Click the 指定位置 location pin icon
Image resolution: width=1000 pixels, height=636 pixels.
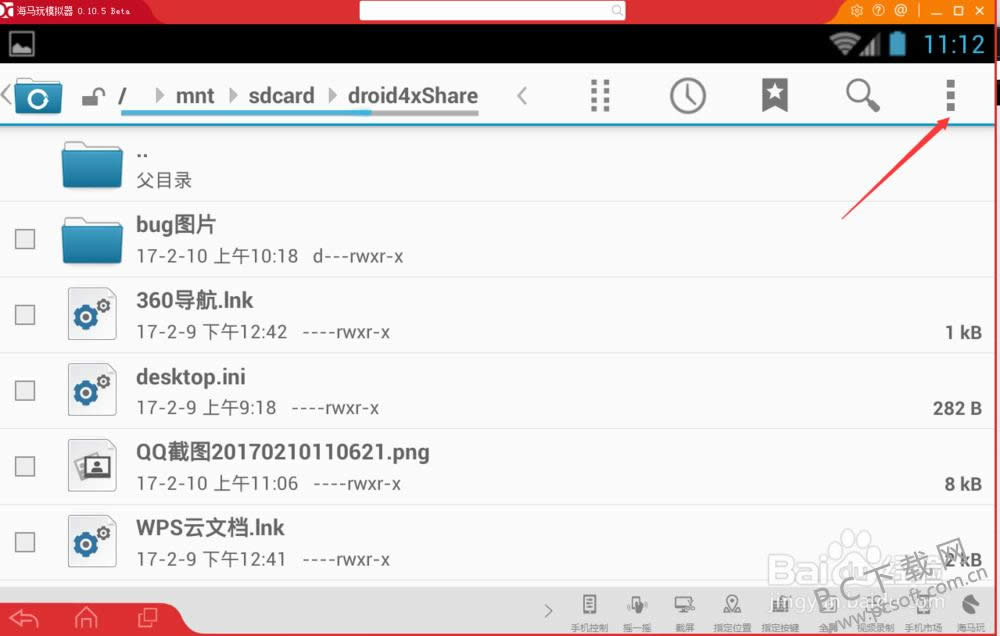pos(732,610)
